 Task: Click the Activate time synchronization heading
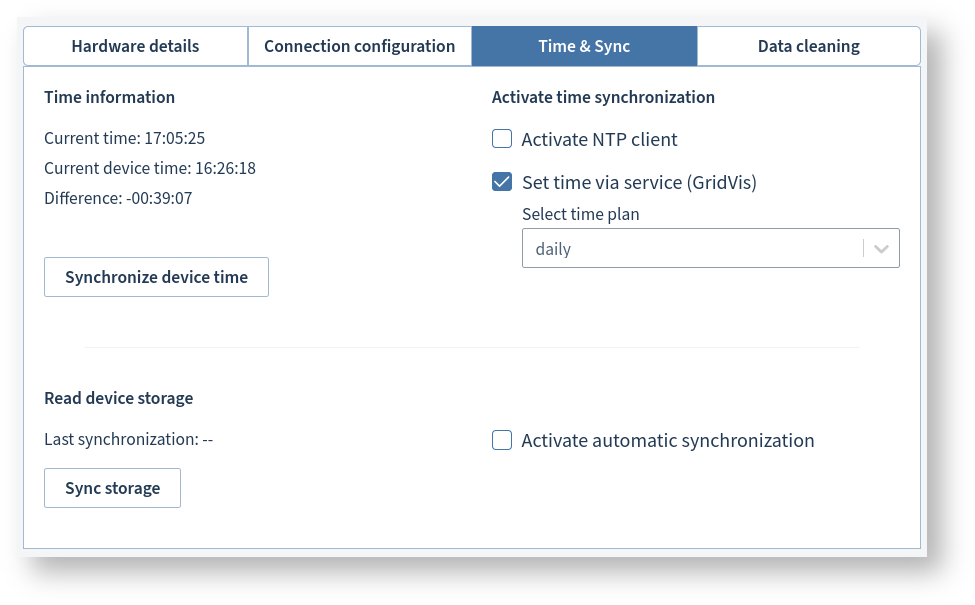click(603, 97)
